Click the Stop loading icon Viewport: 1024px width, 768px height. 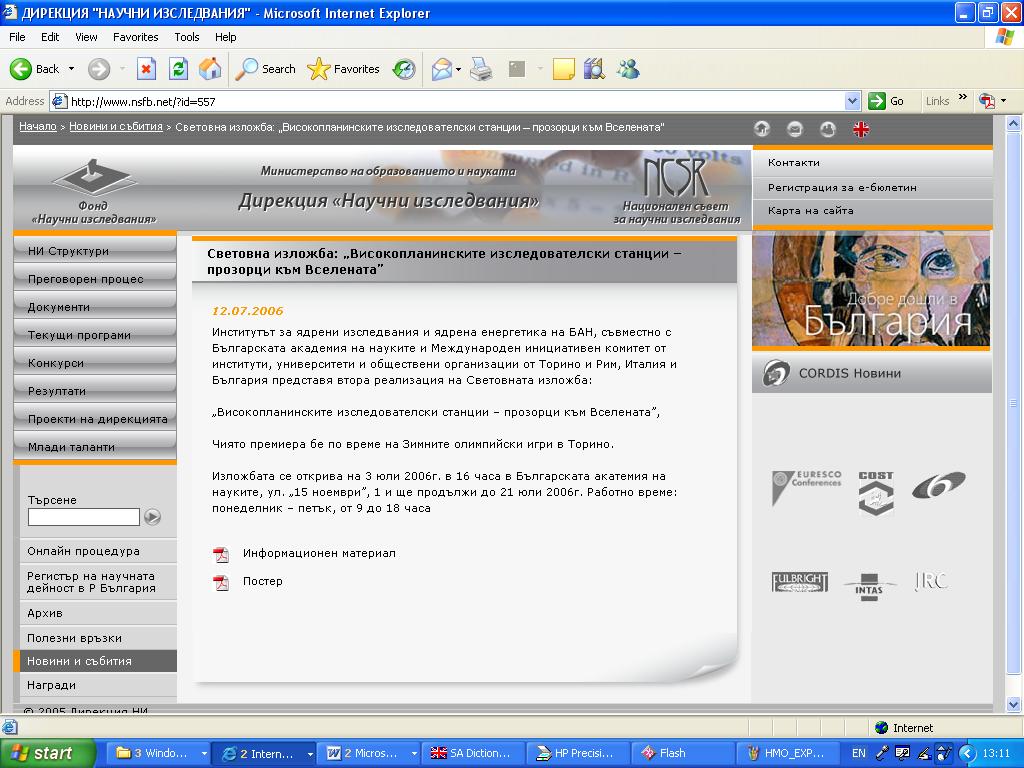click(x=146, y=69)
